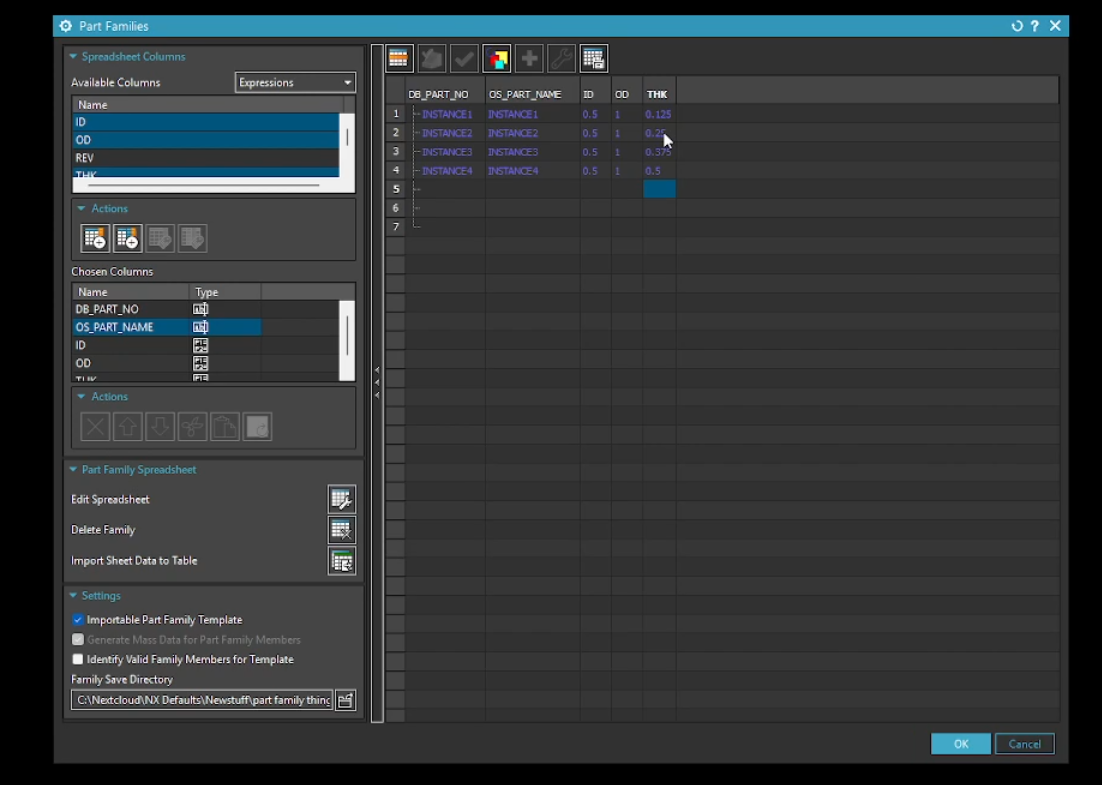1102x785 pixels.
Task: Click the THK column header
Action: [x=659, y=94]
